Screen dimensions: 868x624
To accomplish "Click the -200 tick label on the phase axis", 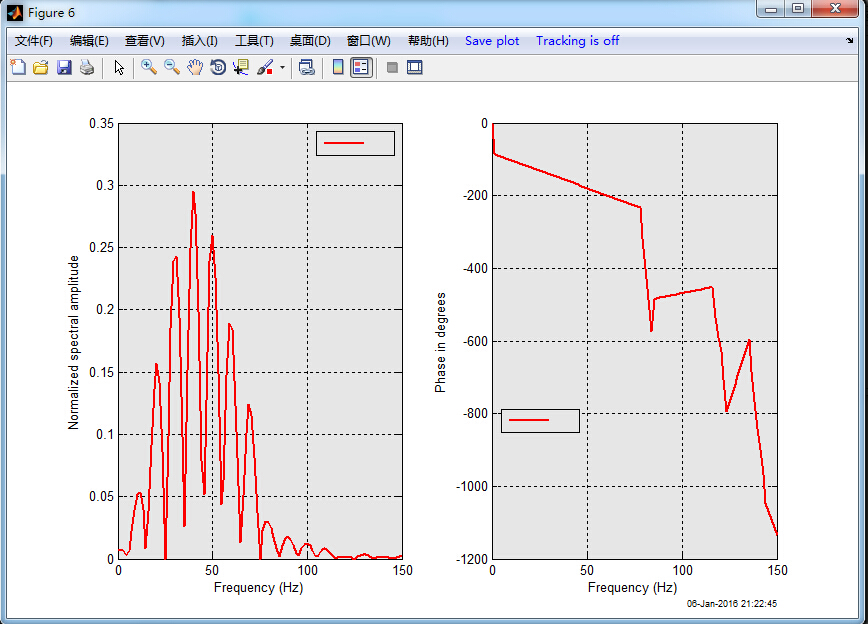I will (476, 195).
